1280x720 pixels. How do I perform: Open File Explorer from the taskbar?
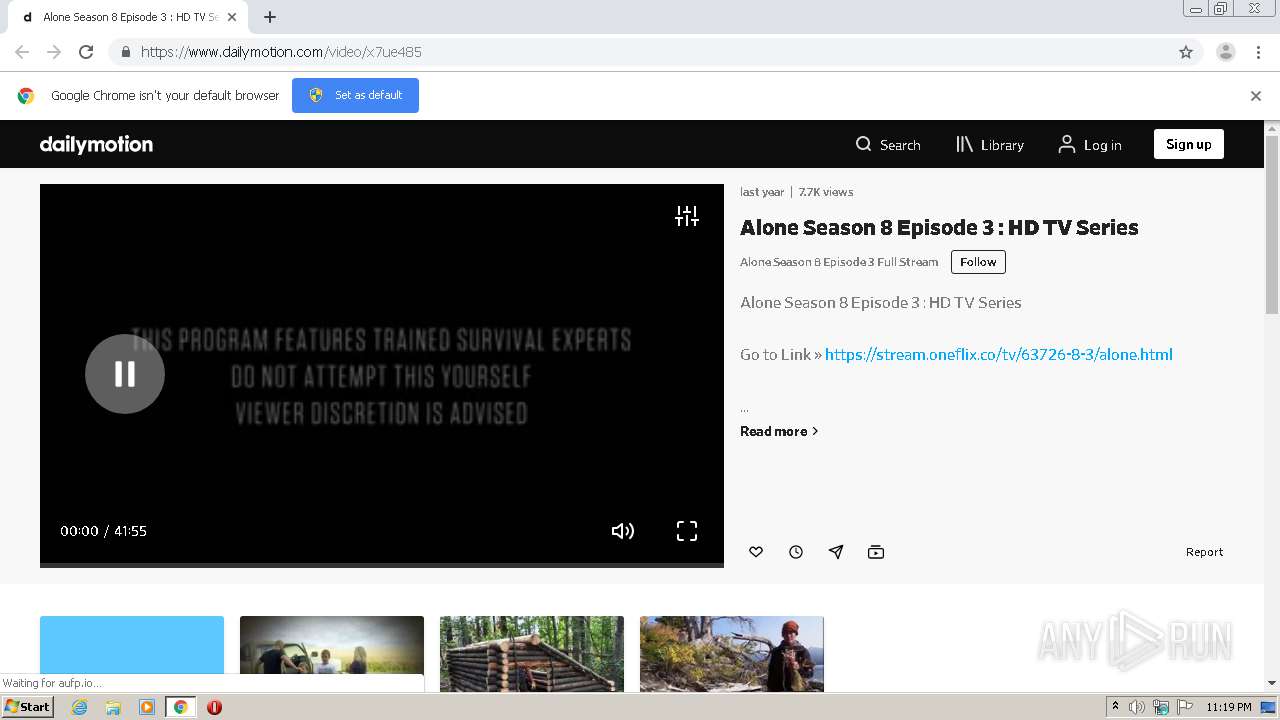pos(113,707)
